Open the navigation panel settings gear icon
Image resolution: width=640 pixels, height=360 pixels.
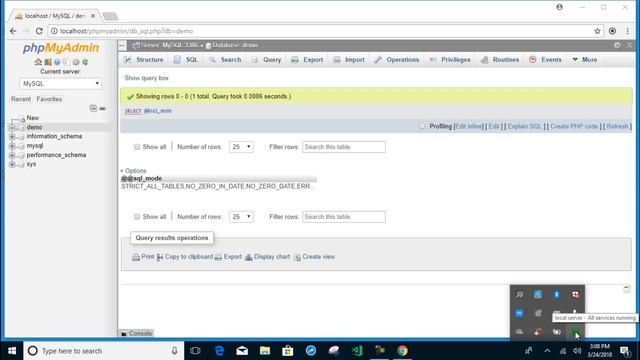click(76, 62)
